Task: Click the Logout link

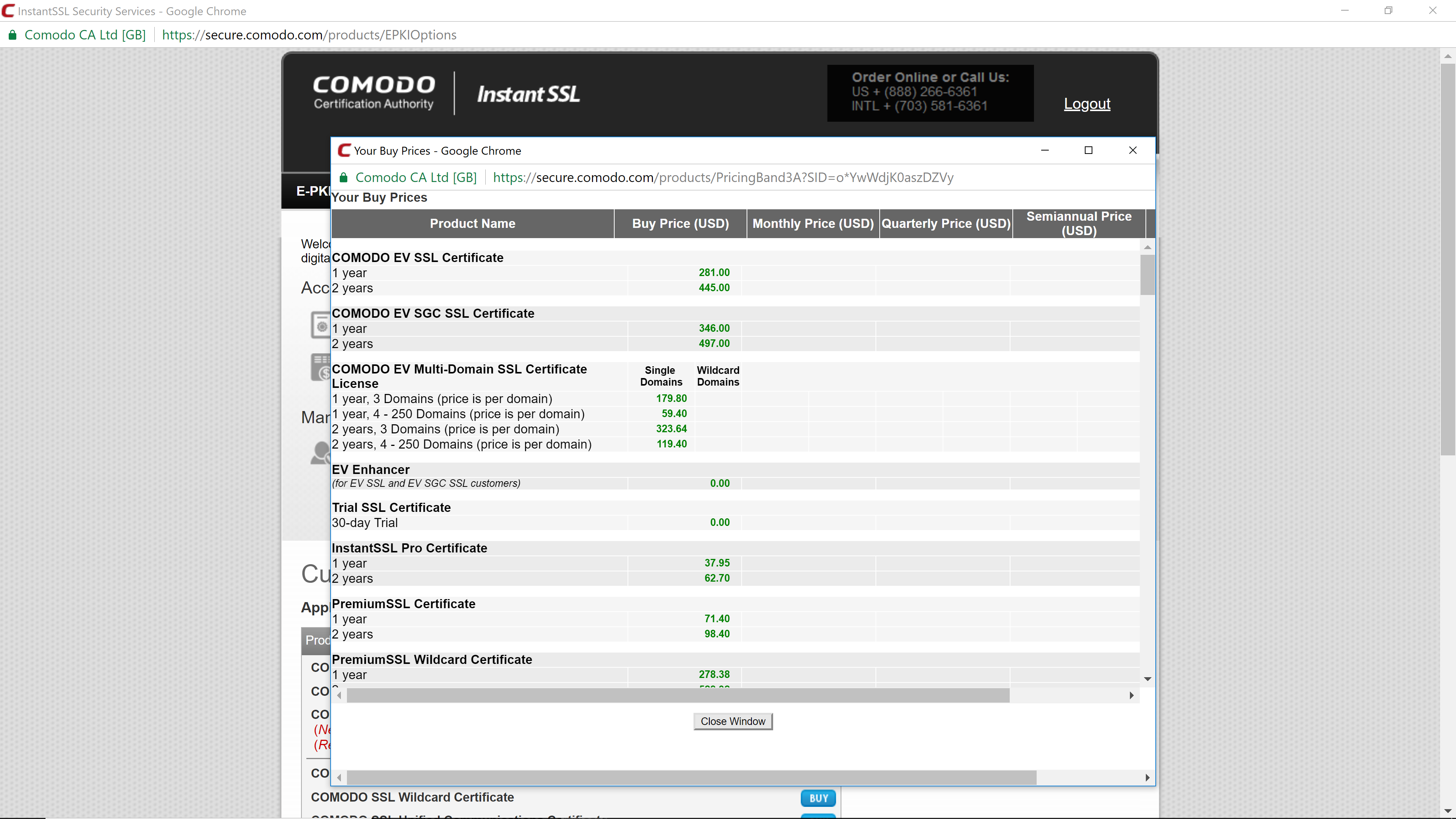Action: pos(1087,104)
